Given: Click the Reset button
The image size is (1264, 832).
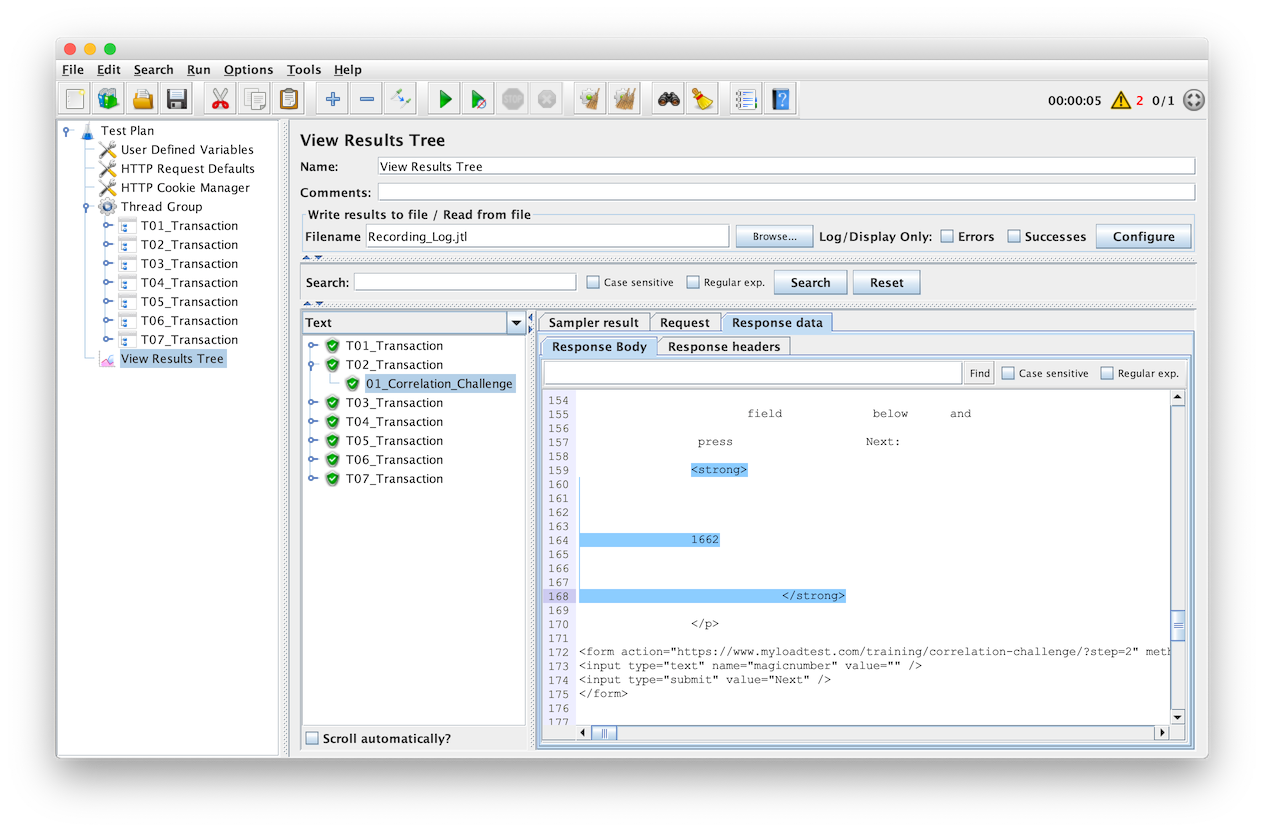Looking at the screenshot, I should [x=886, y=283].
